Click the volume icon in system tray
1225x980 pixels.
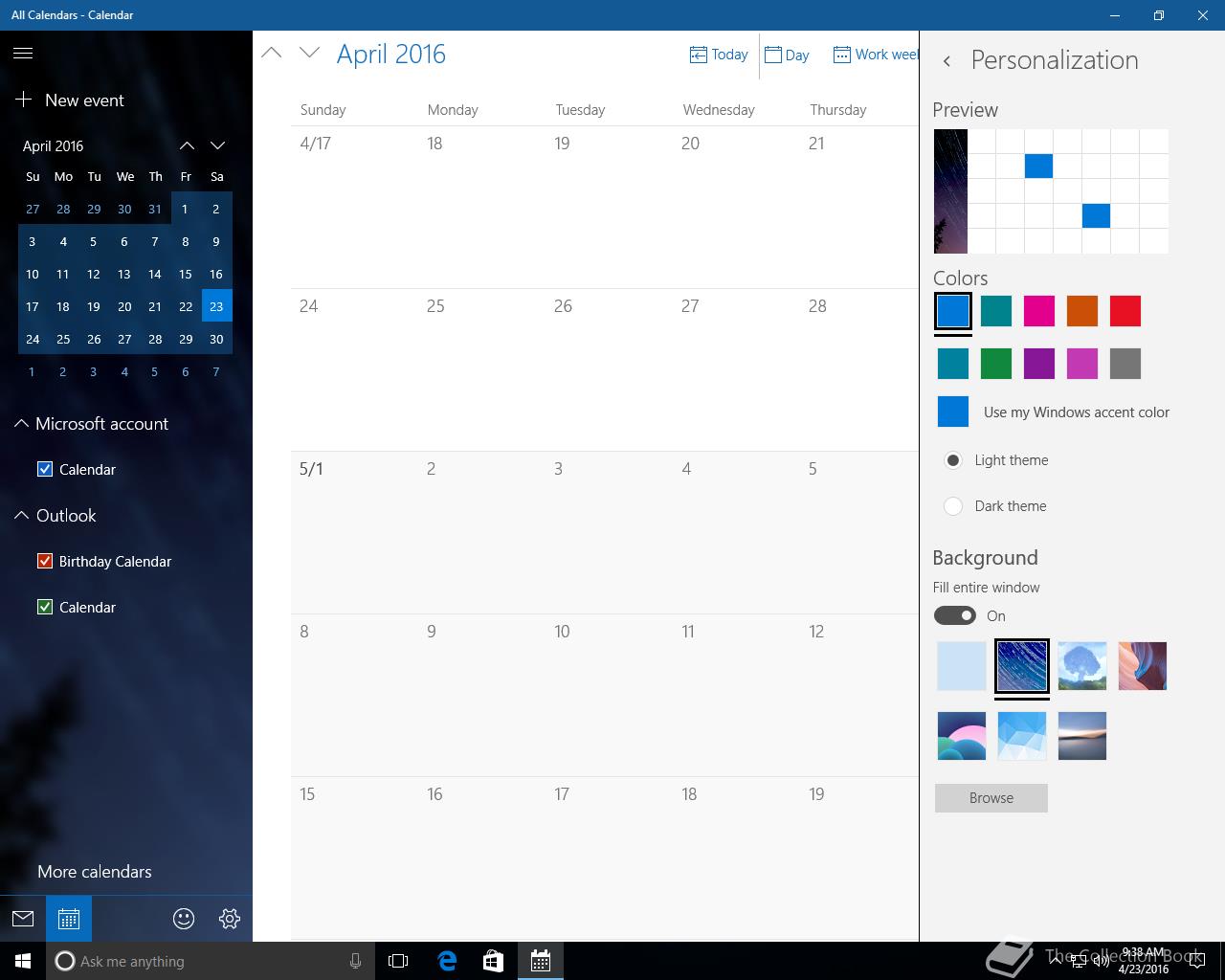[1101, 961]
